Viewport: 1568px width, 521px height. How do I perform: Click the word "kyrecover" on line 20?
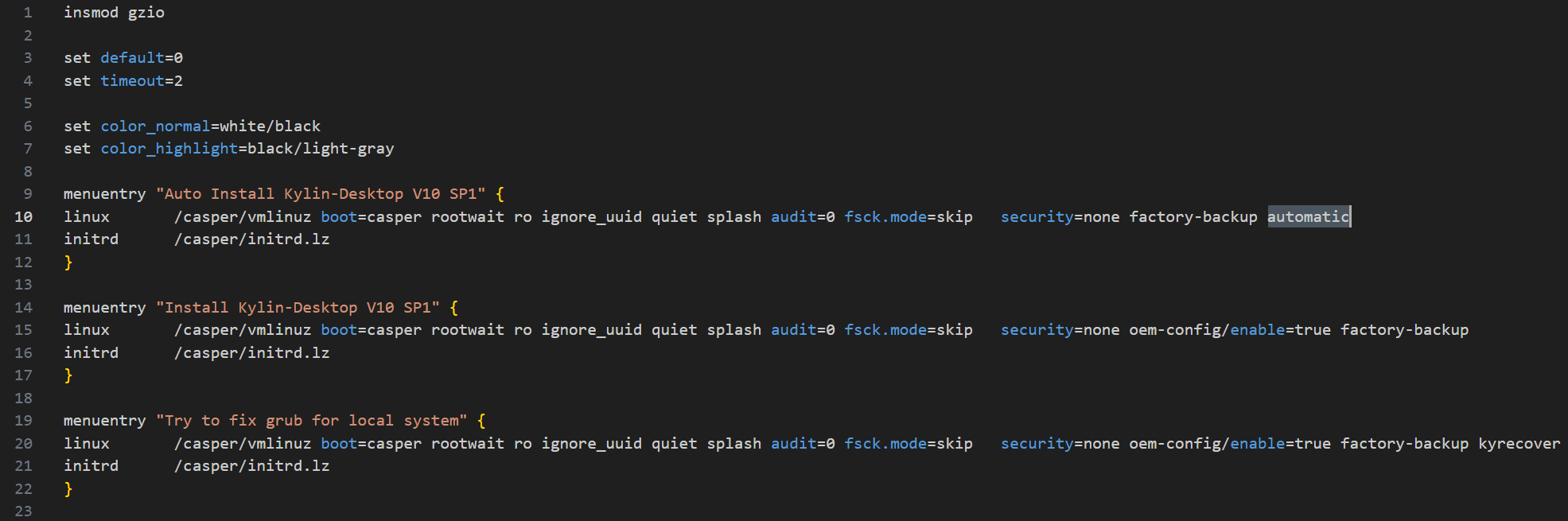pos(1519,444)
